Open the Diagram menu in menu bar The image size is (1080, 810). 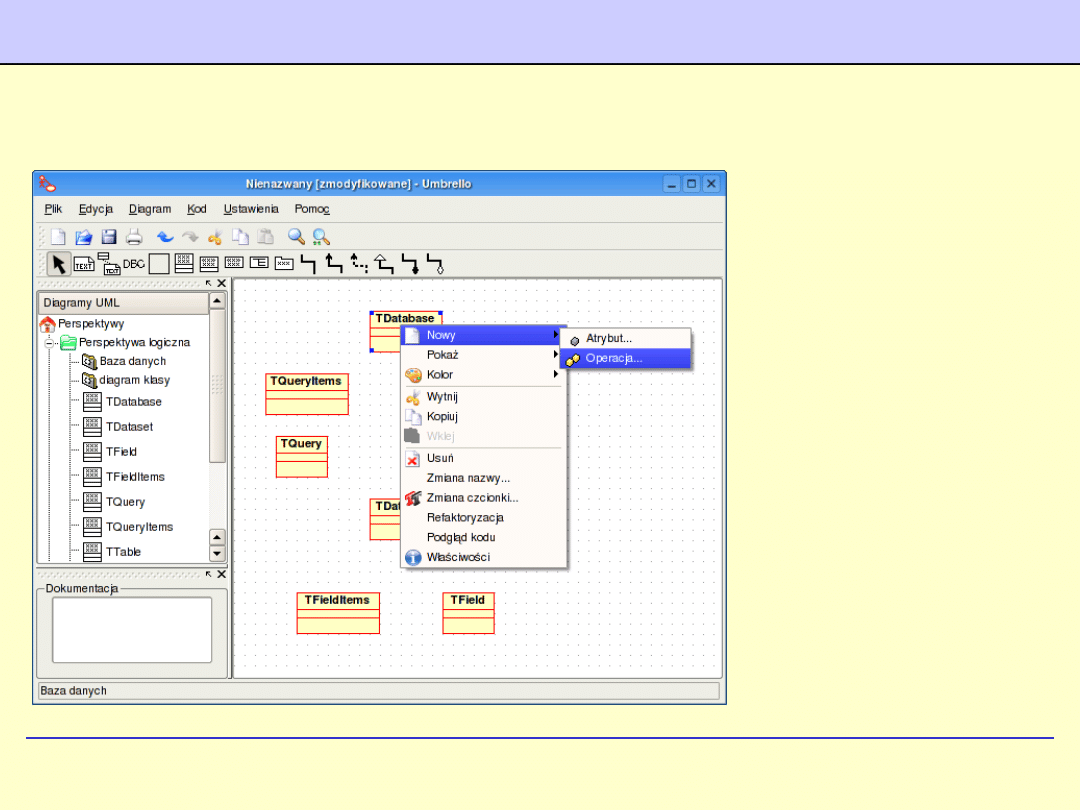pos(150,209)
